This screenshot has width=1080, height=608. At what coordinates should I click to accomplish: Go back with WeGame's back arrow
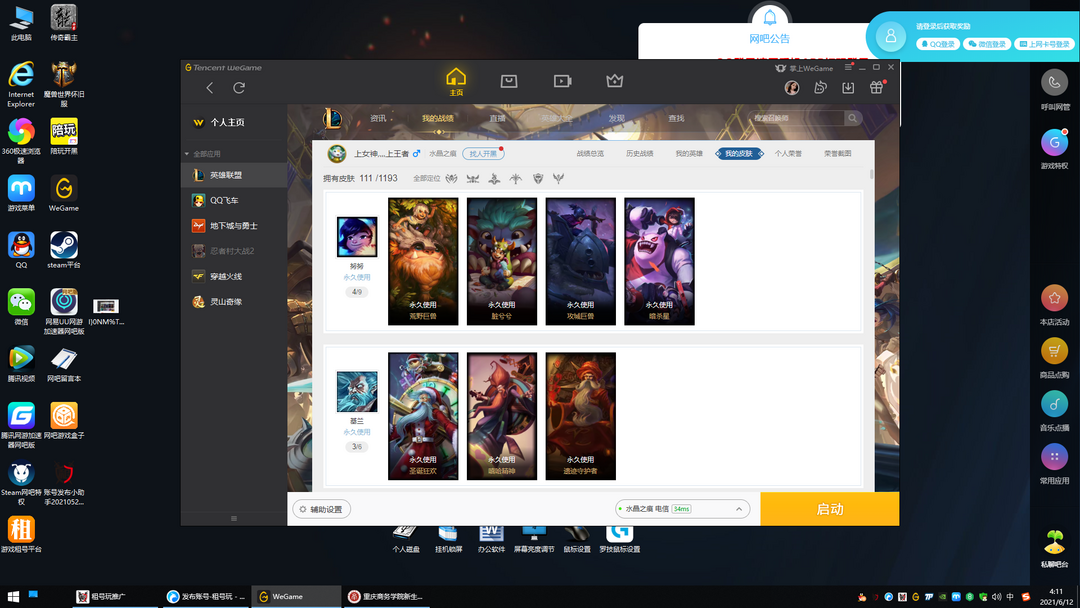pos(209,87)
